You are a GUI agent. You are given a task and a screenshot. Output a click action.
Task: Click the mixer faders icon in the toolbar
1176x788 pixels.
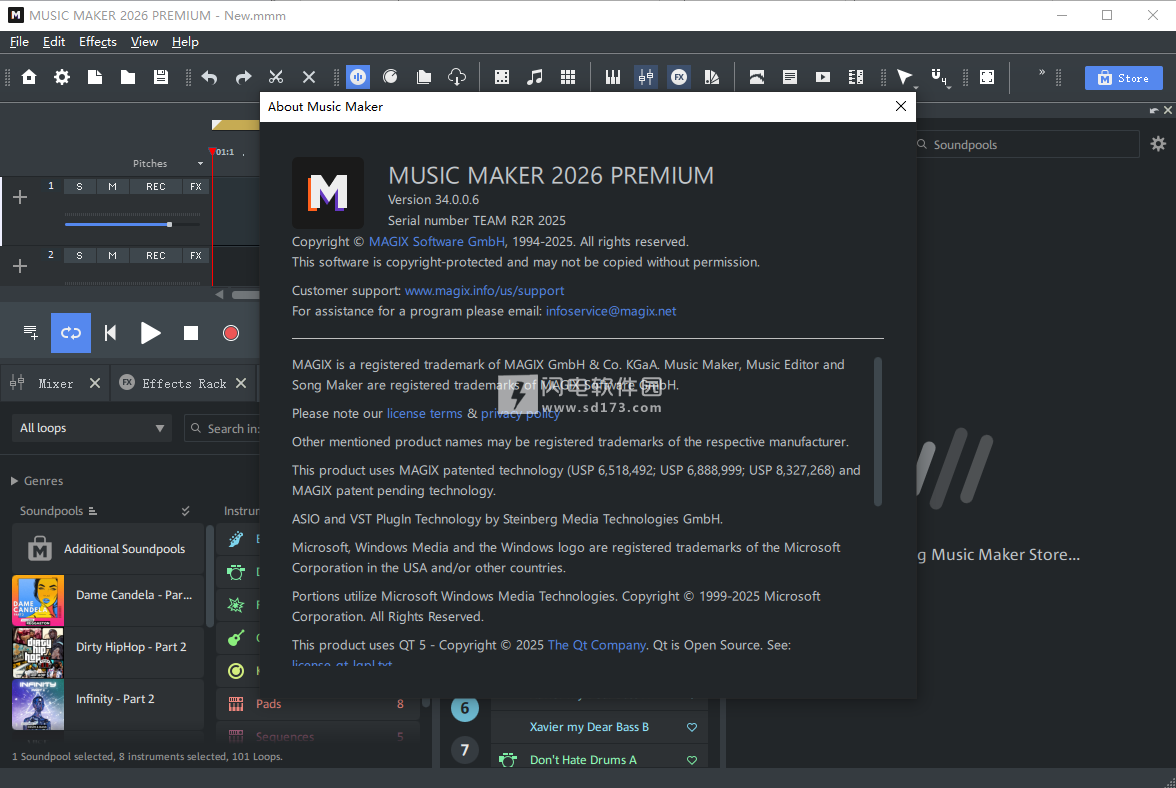pos(646,77)
